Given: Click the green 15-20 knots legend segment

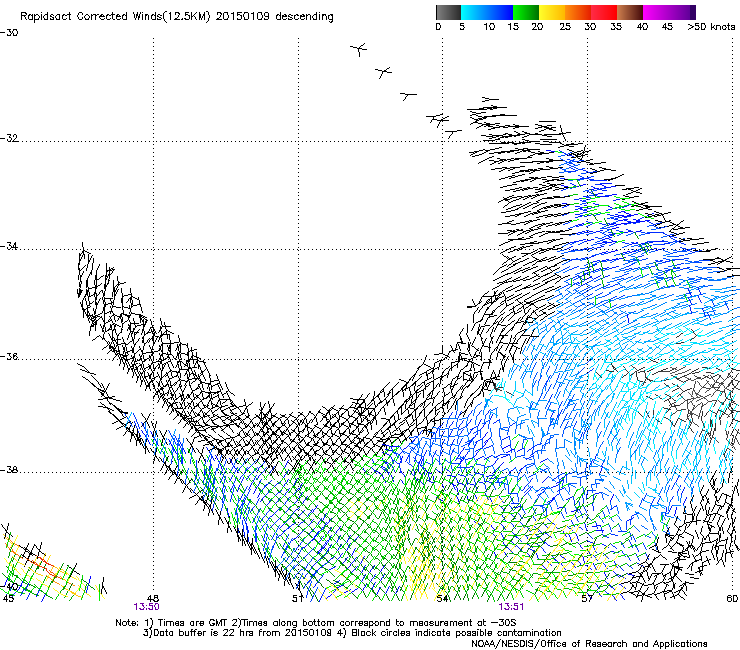Looking at the screenshot, I should pyautogui.click(x=526, y=12).
